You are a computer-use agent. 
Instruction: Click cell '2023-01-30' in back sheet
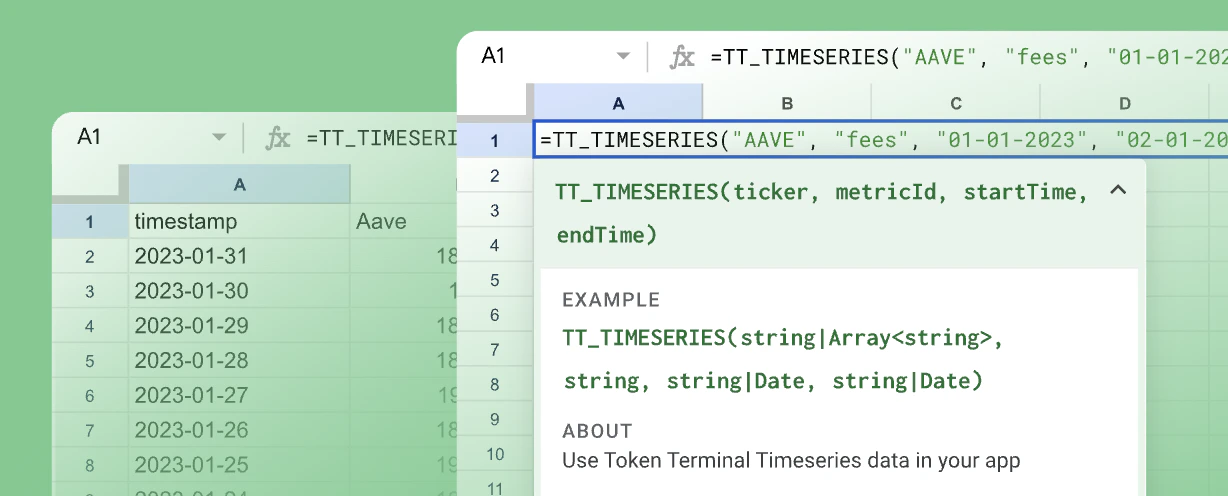(x=239, y=291)
